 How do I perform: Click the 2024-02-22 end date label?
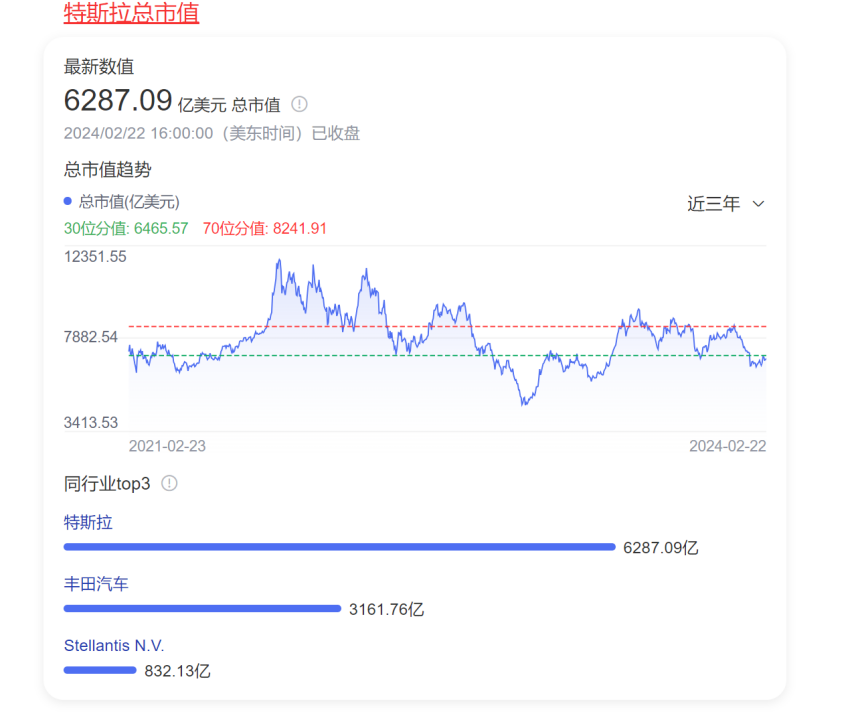(728, 446)
